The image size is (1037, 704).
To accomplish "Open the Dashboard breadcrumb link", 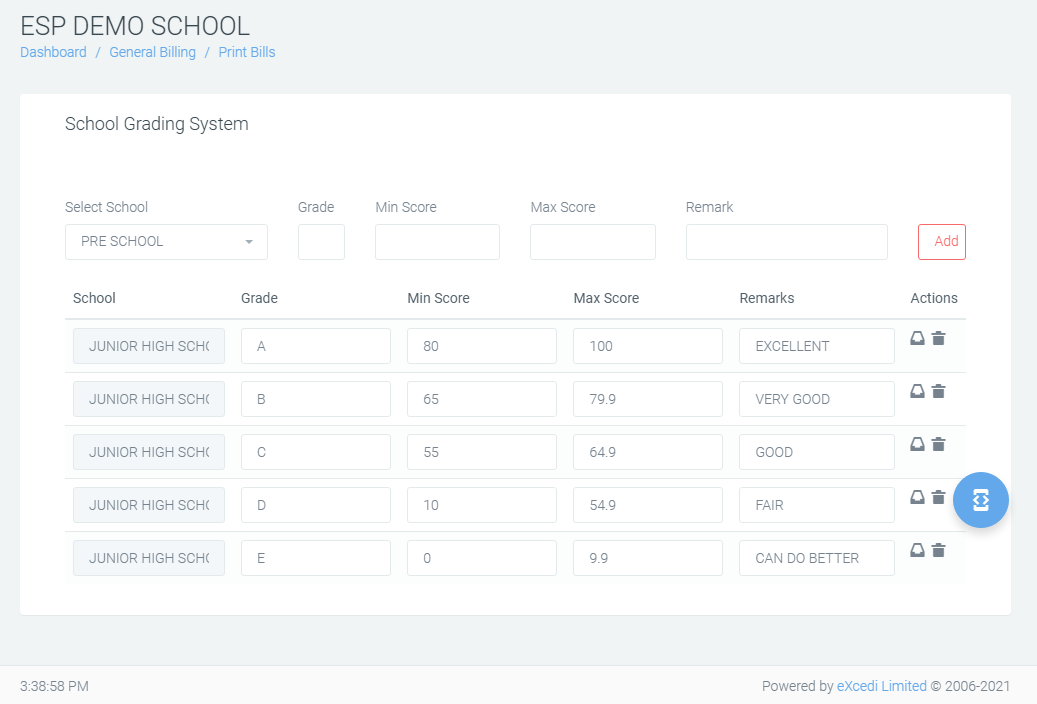I will pos(53,51).
